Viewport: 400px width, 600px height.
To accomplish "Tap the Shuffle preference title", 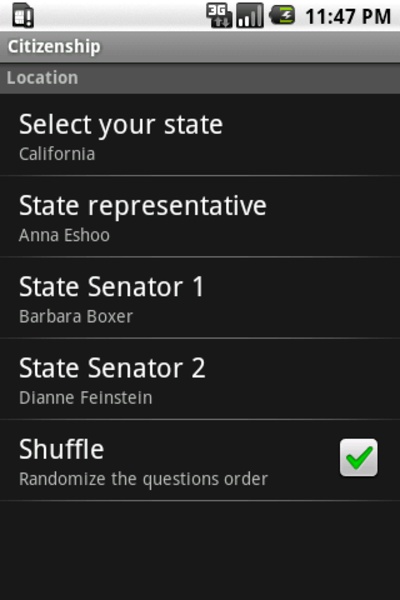I will coord(62,449).
